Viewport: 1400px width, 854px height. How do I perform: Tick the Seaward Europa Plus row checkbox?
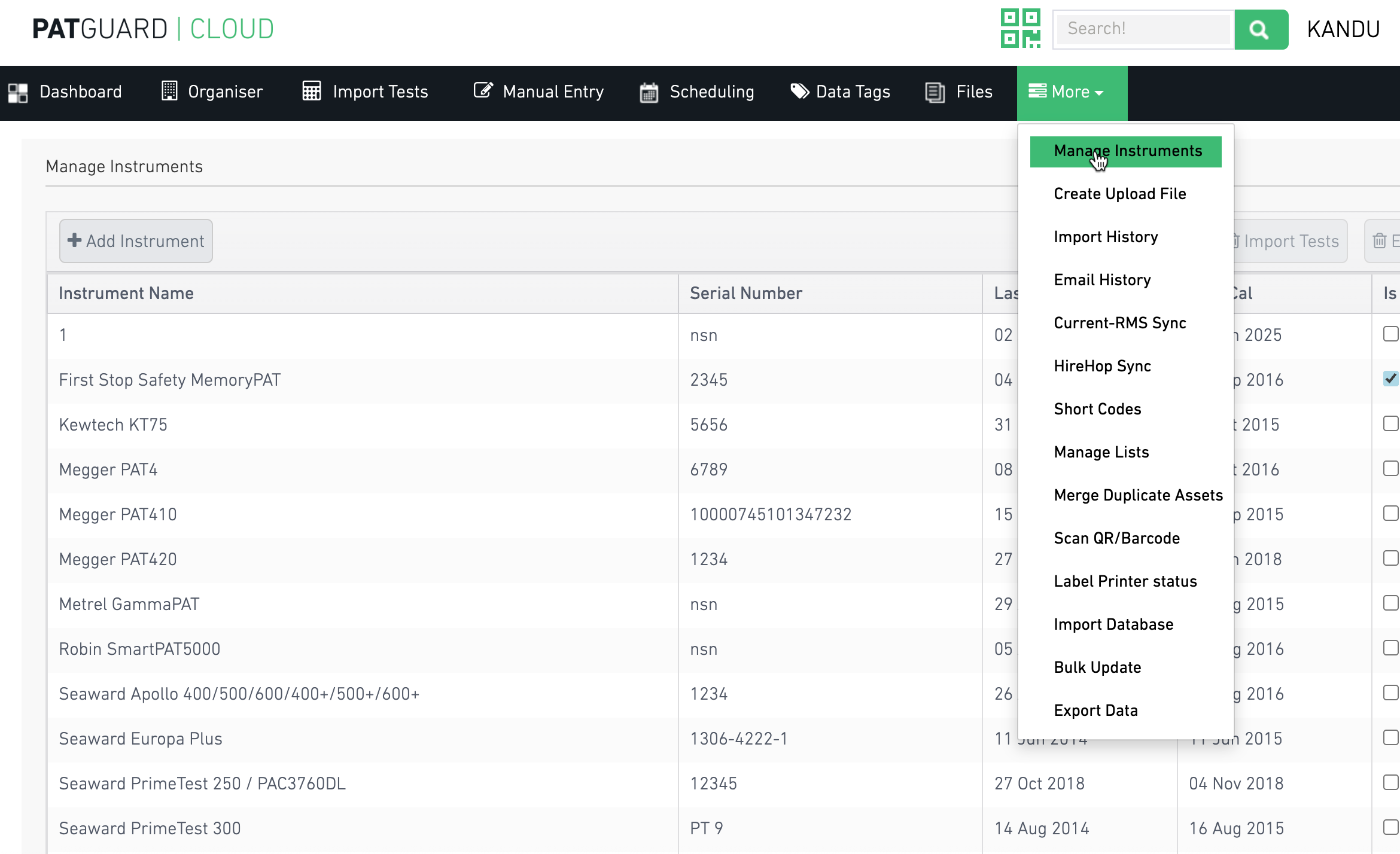1390,737
